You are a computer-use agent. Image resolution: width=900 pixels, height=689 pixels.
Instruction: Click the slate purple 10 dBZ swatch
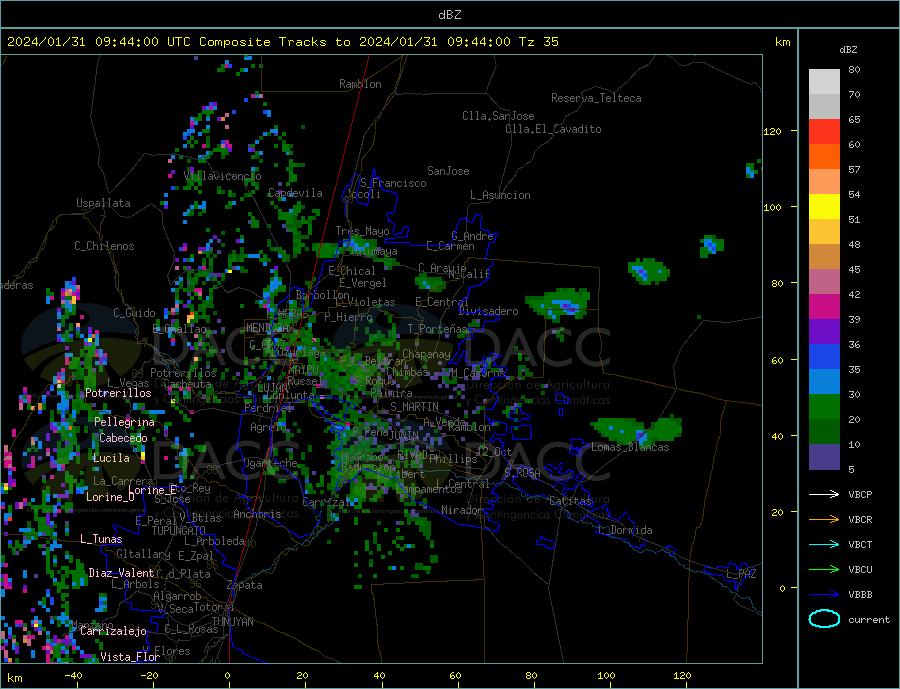[x=824, y=456]
